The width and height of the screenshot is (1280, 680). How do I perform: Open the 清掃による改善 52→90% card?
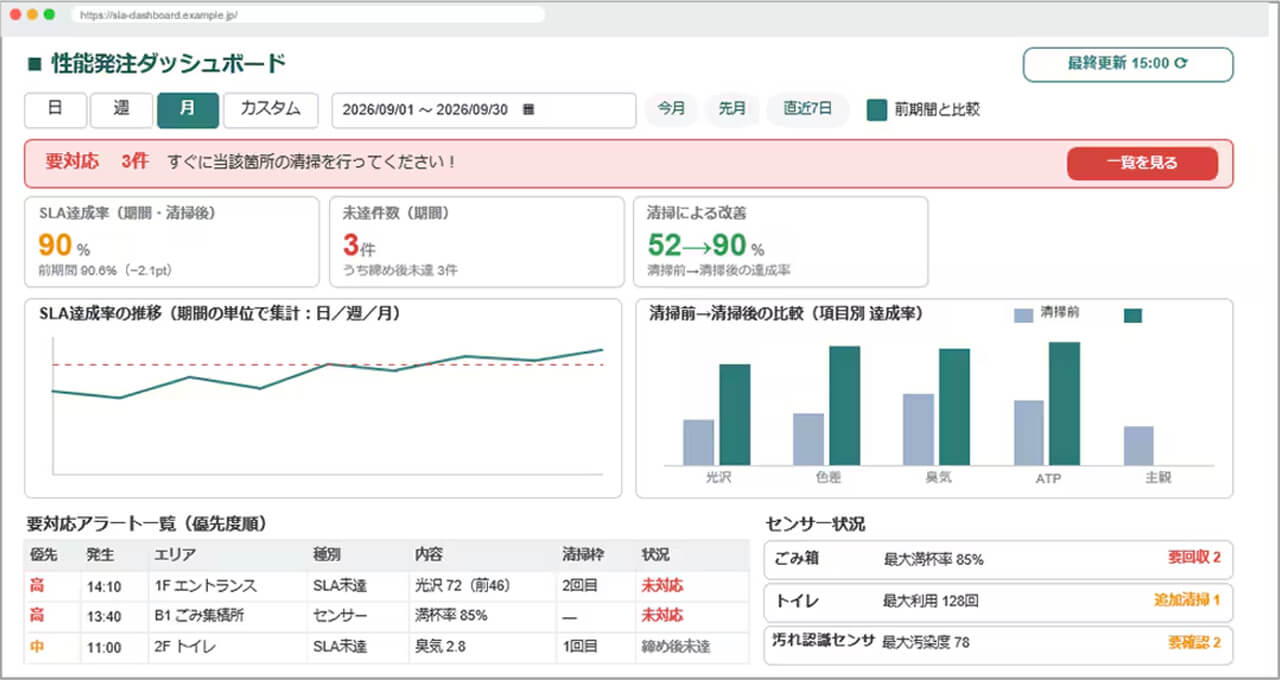click(780, 242)
